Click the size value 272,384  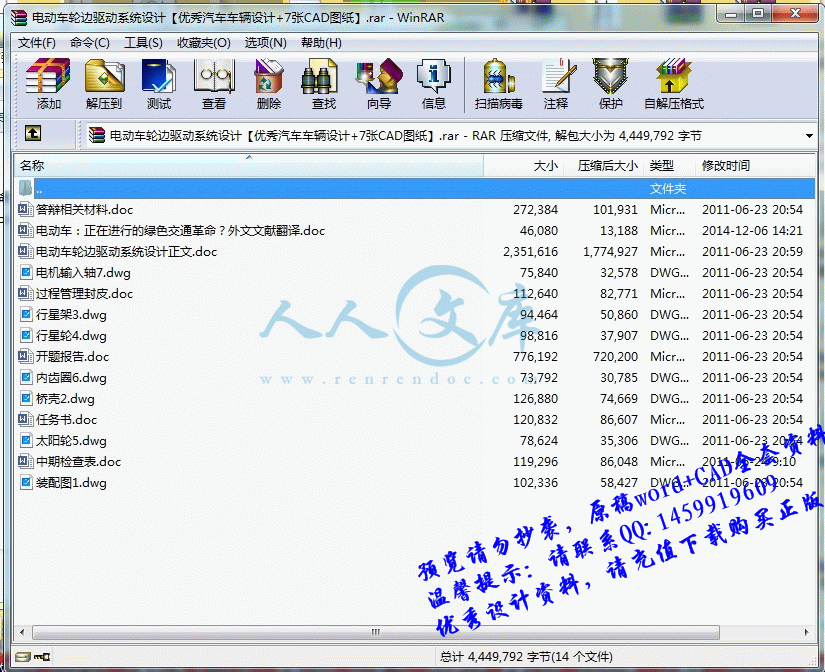535,209
